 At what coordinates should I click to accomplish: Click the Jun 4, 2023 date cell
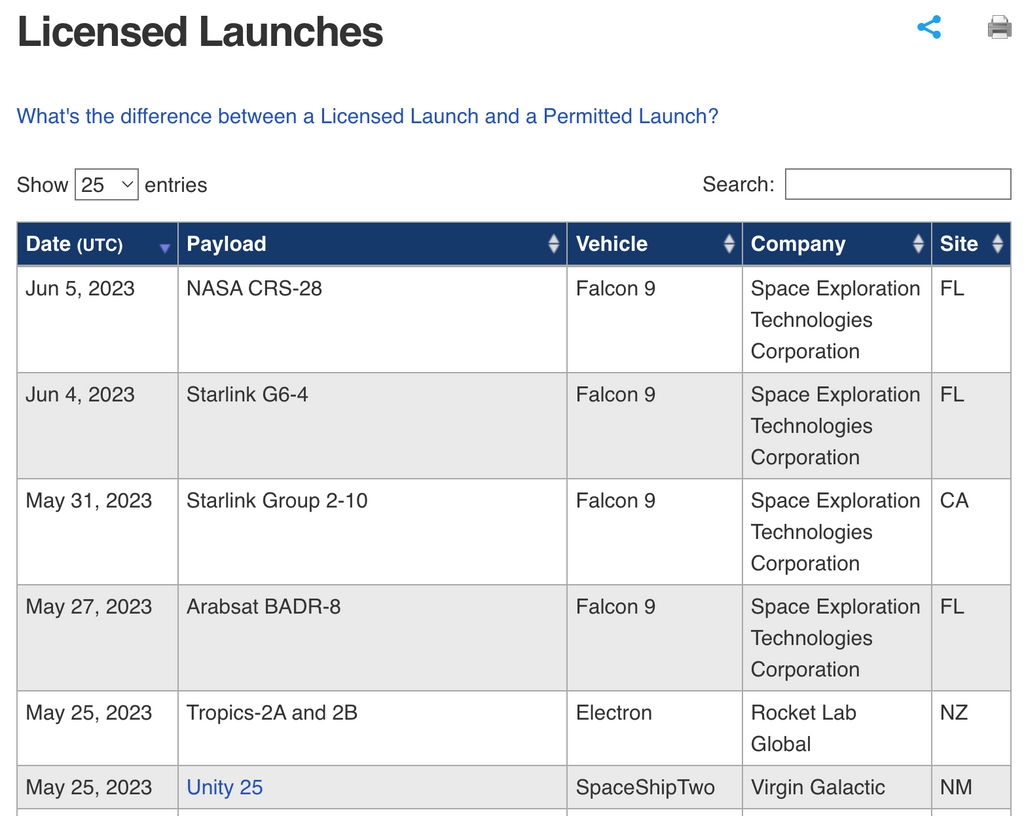(97, 426)
